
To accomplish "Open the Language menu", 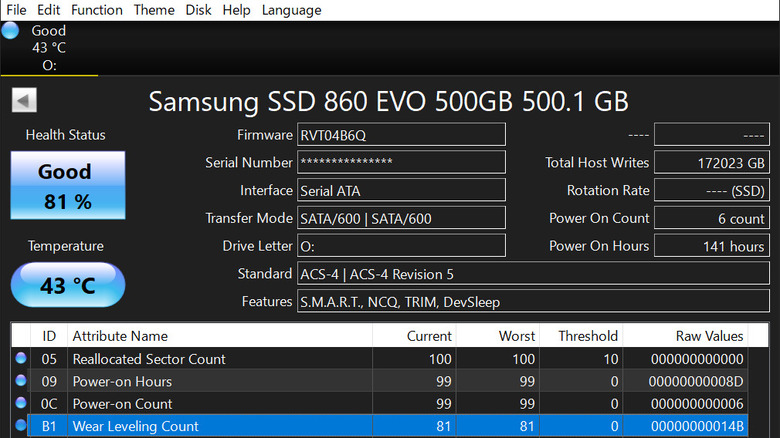I will point(291,10).
